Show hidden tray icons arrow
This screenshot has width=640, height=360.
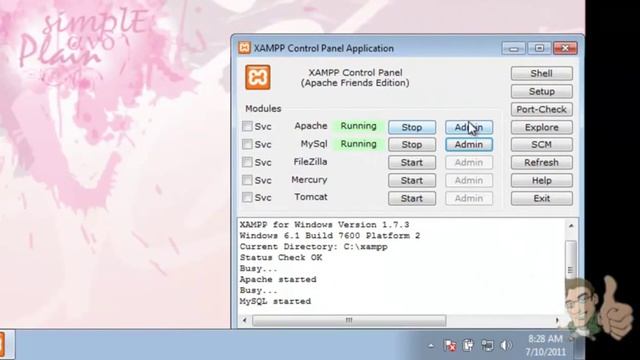431,346
